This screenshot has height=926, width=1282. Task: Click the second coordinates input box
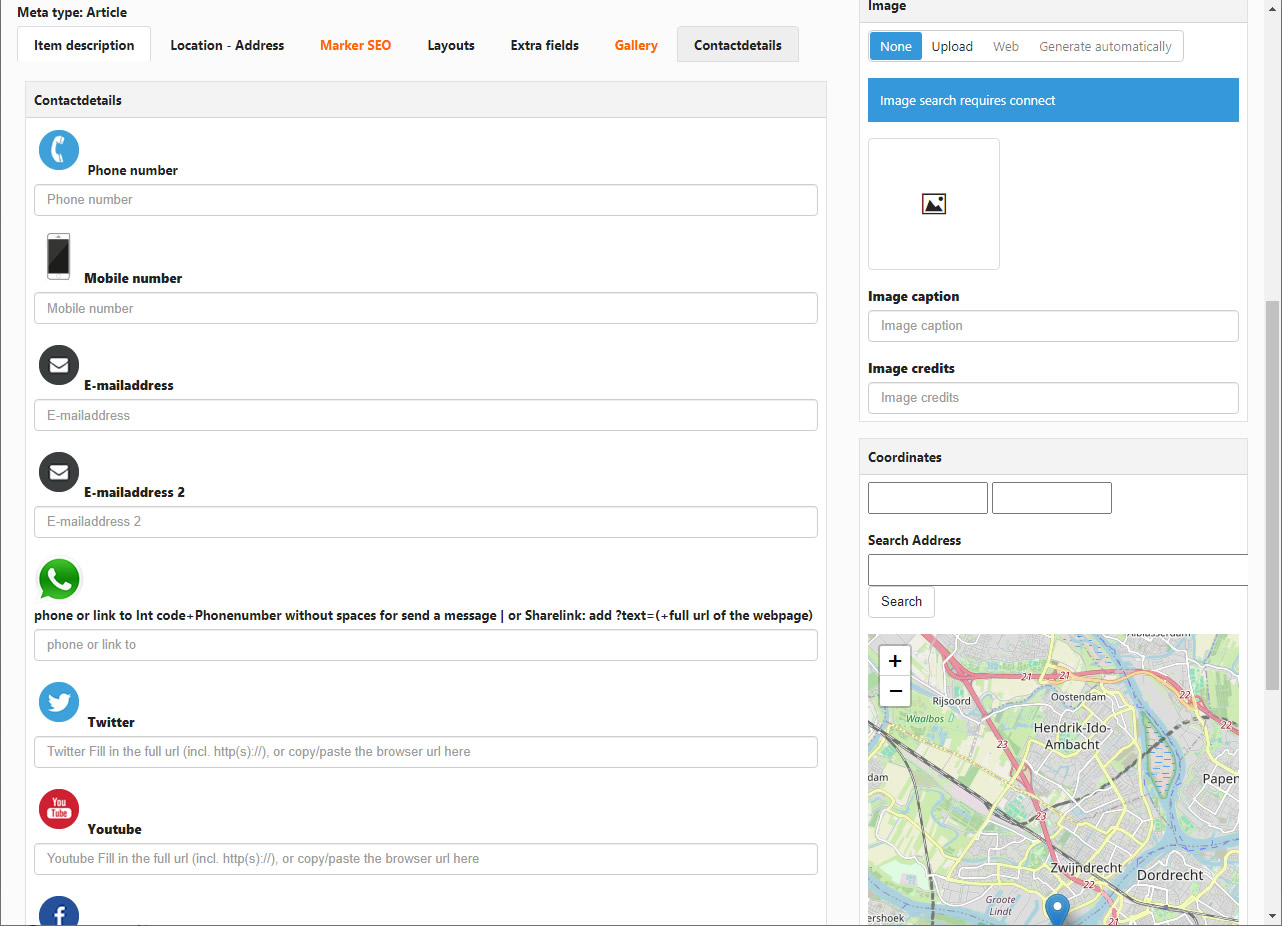1052,498
